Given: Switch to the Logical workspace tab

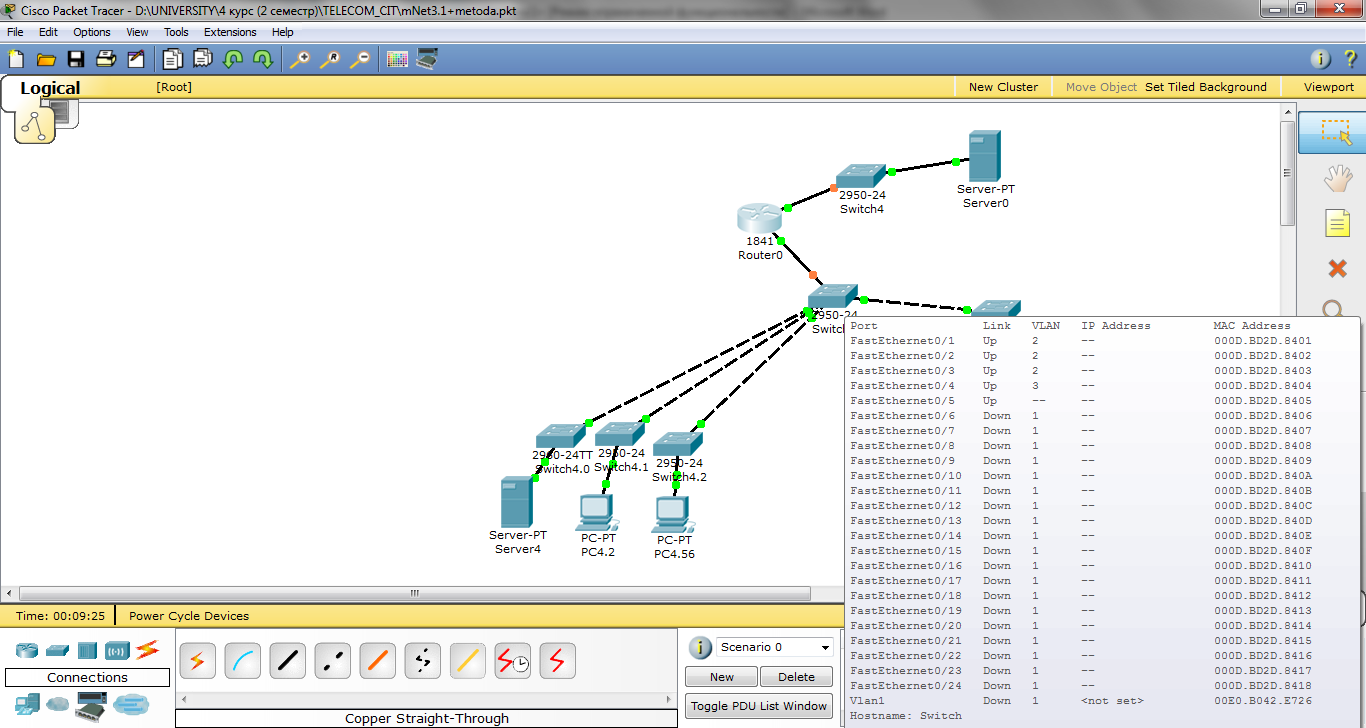Looking at the screenshot, I should tap(50, 88).
